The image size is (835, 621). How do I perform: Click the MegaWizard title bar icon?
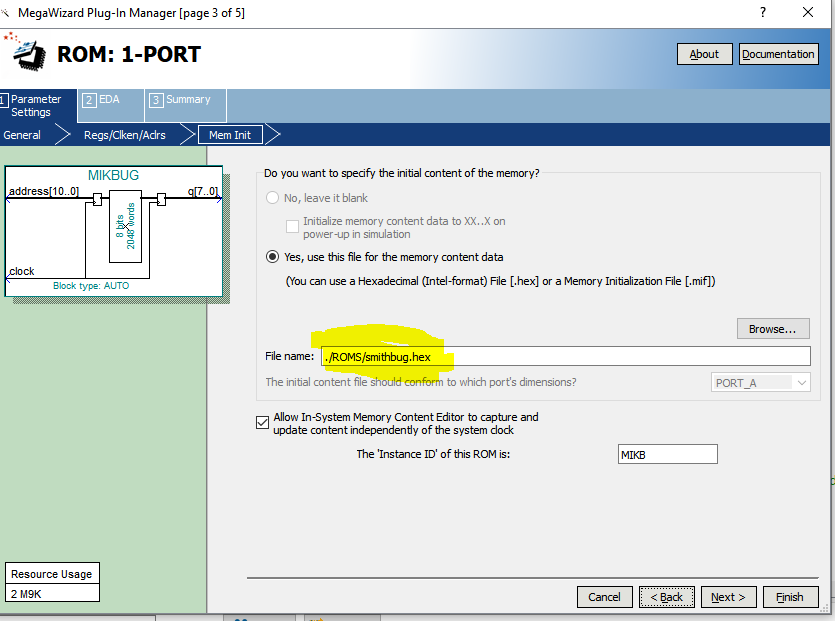8,12
